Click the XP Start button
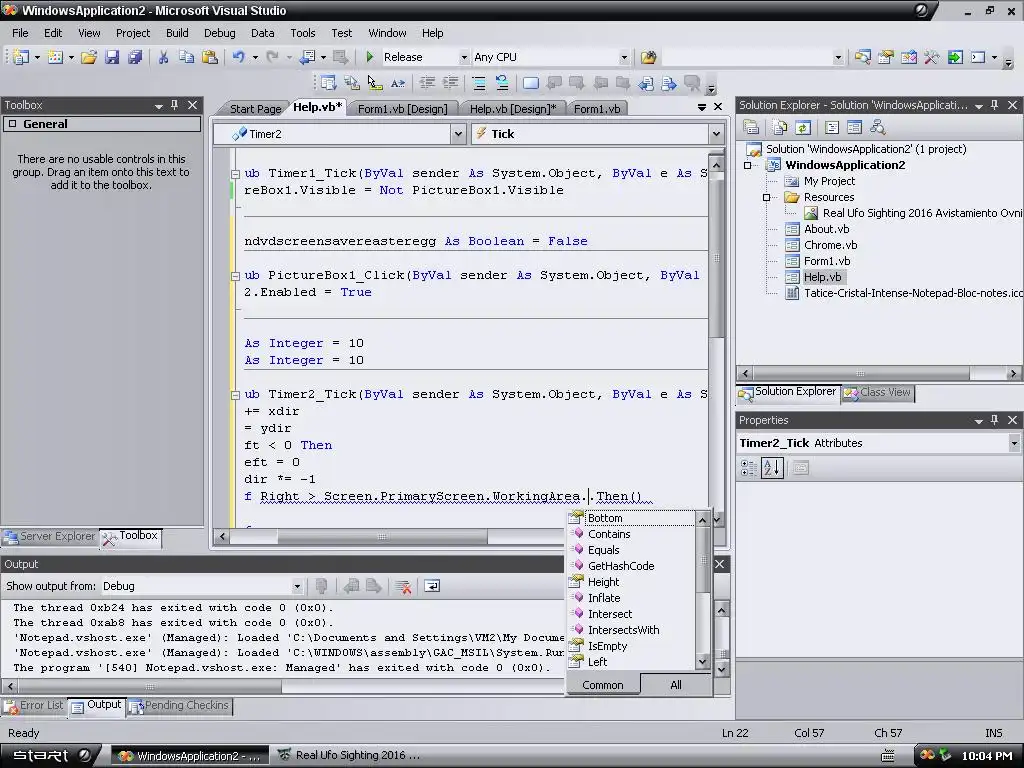 coord(50,756)
